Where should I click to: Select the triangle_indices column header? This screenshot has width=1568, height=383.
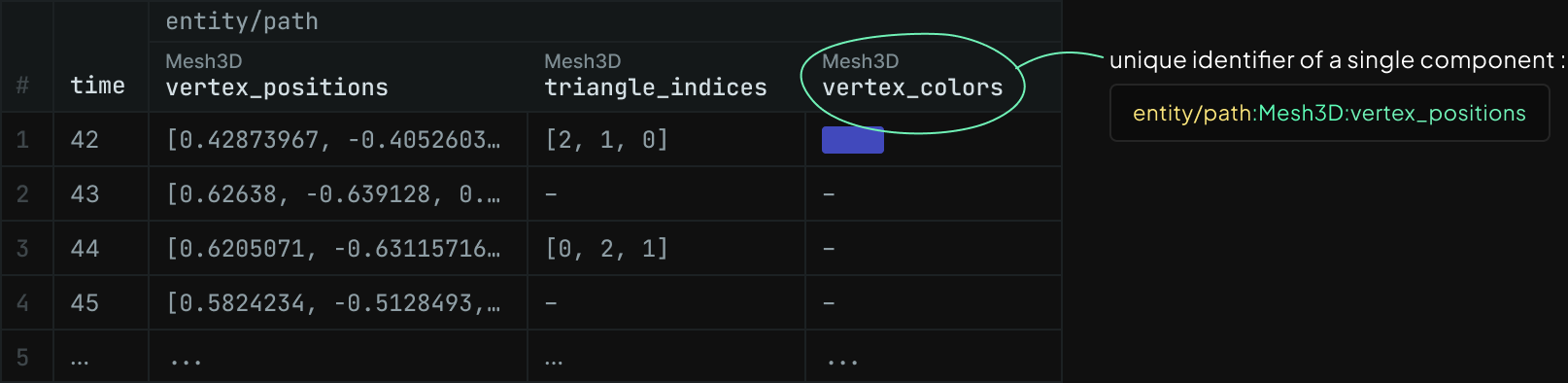click(x=665, y=76)
